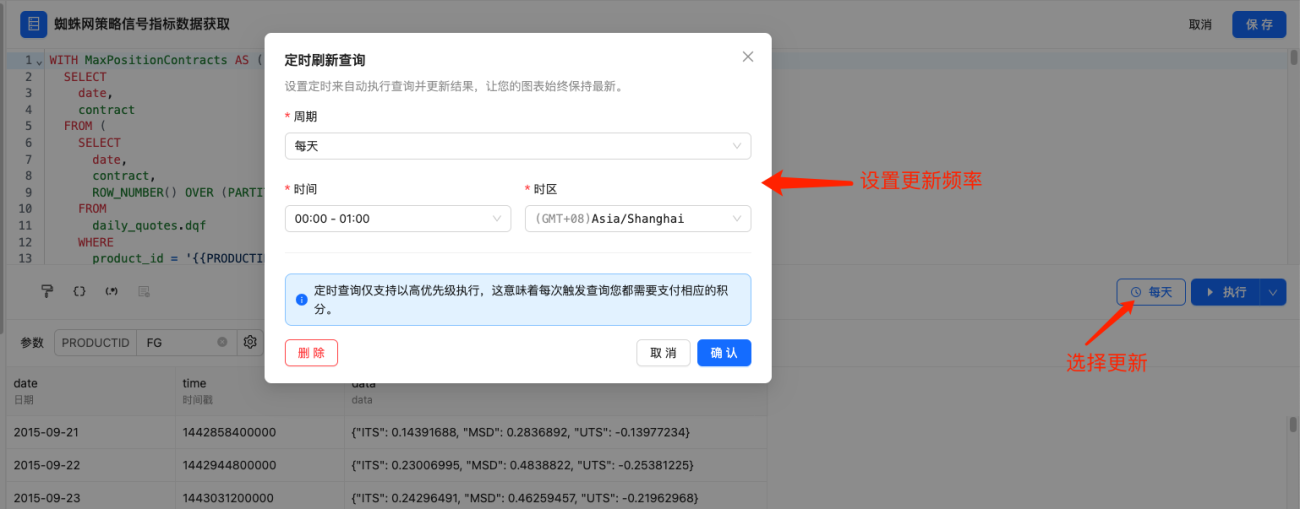Image resolution: width=1300 pixels, height=509 pixels.
Task: Click the 每天 schedule clock button
Action: pos(1151,292)
